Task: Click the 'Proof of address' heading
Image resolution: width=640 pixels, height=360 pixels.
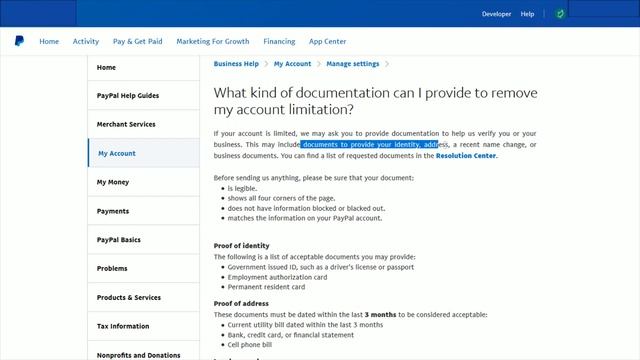Action: click(241, 304)
